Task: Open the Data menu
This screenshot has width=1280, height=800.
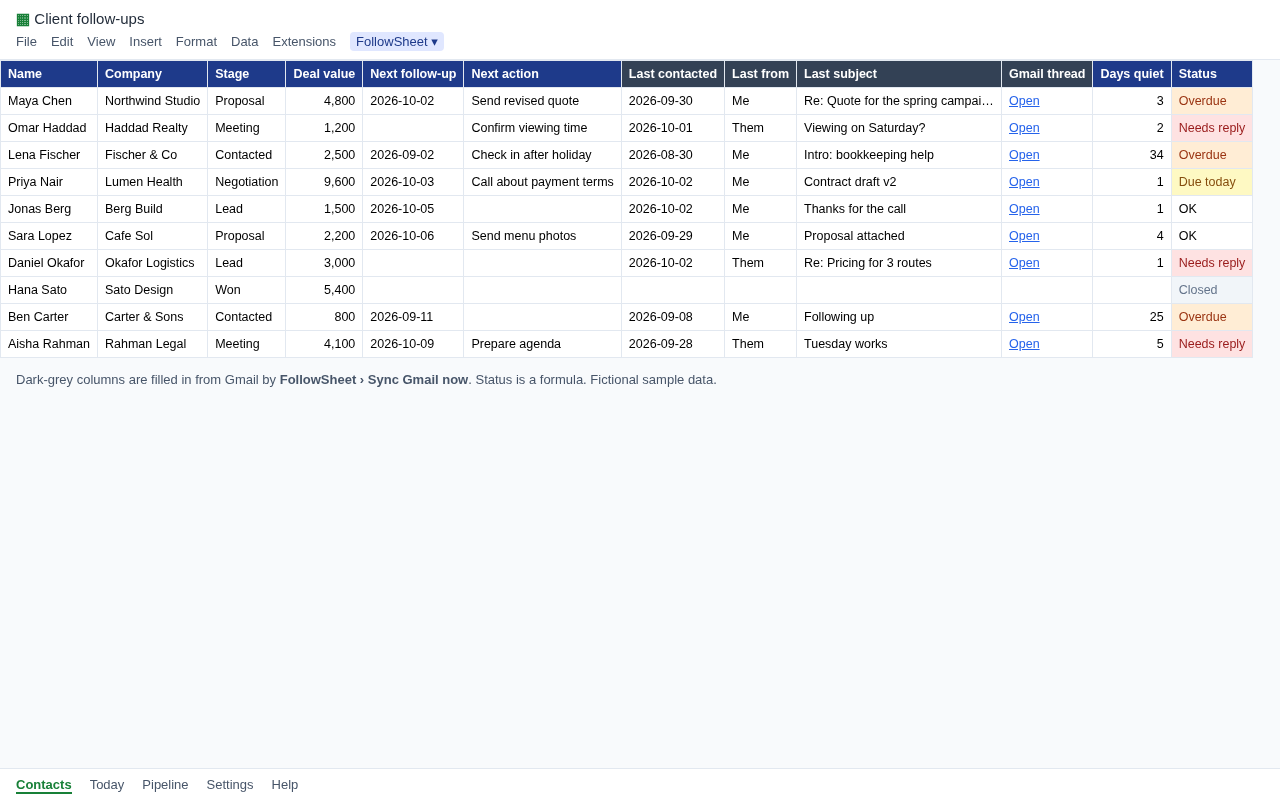Action: (244, 42)
